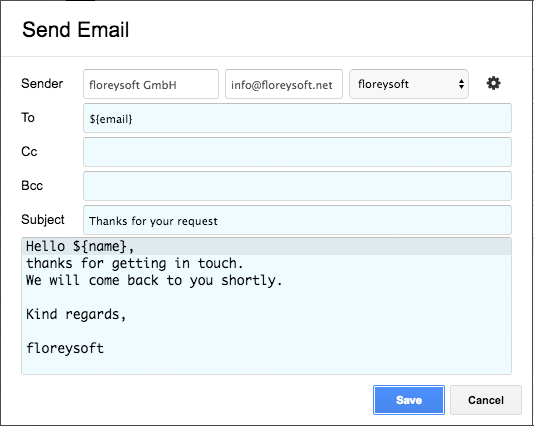The height and width of the screenshot is (426, 534).
Task: Focus the info@floreysoft.net sender email field
Action: [x=284, y=84]
